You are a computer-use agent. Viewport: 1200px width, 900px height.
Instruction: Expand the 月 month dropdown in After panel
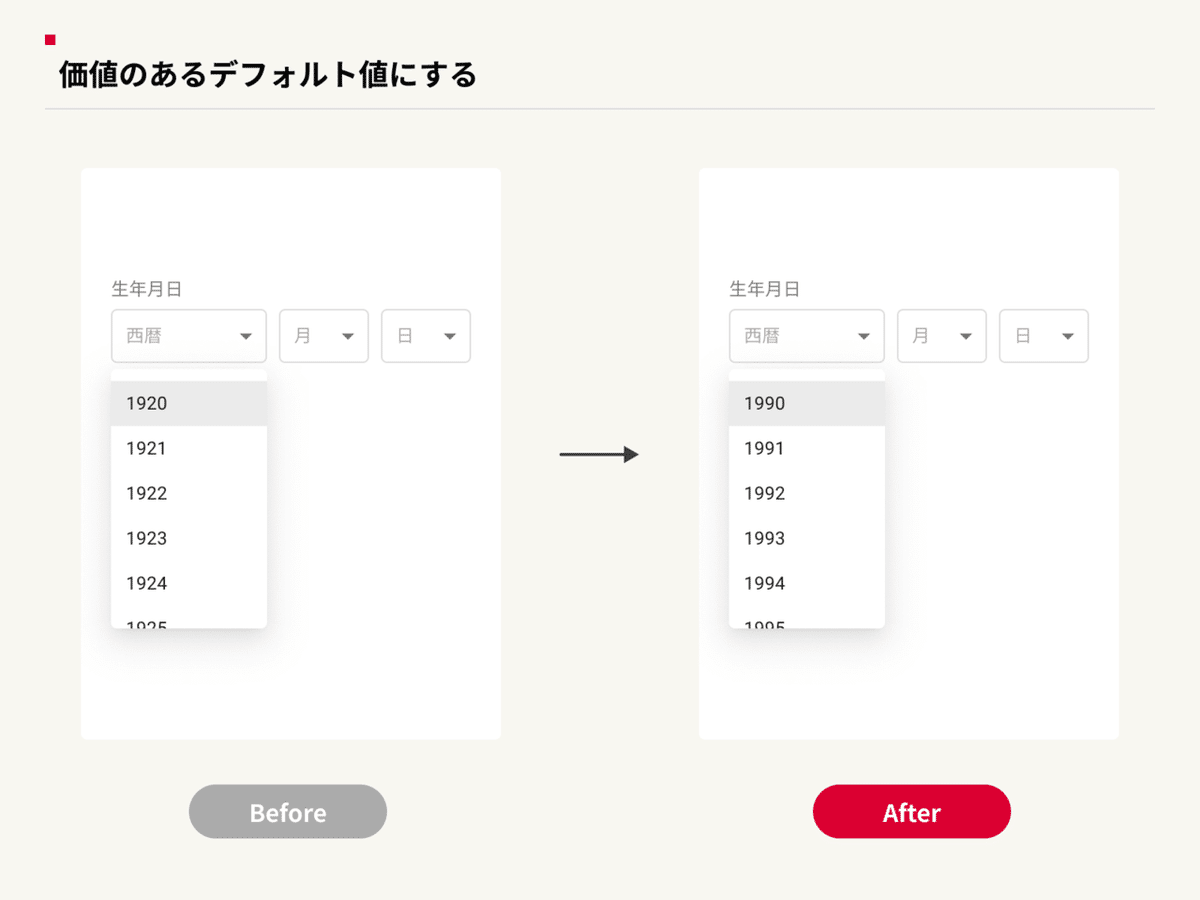click(942, 336)
